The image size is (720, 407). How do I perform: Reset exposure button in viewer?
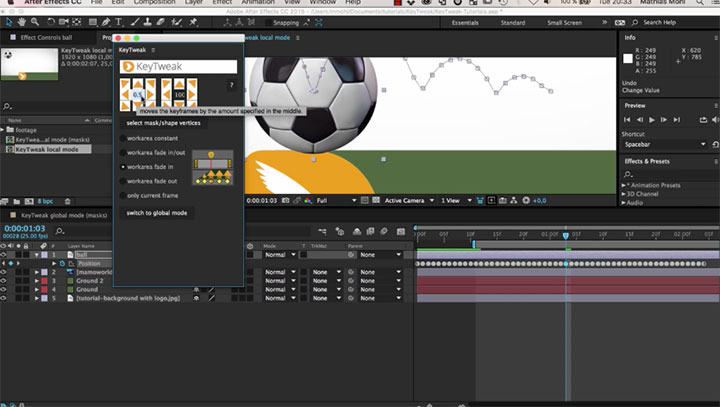point(526,200)
